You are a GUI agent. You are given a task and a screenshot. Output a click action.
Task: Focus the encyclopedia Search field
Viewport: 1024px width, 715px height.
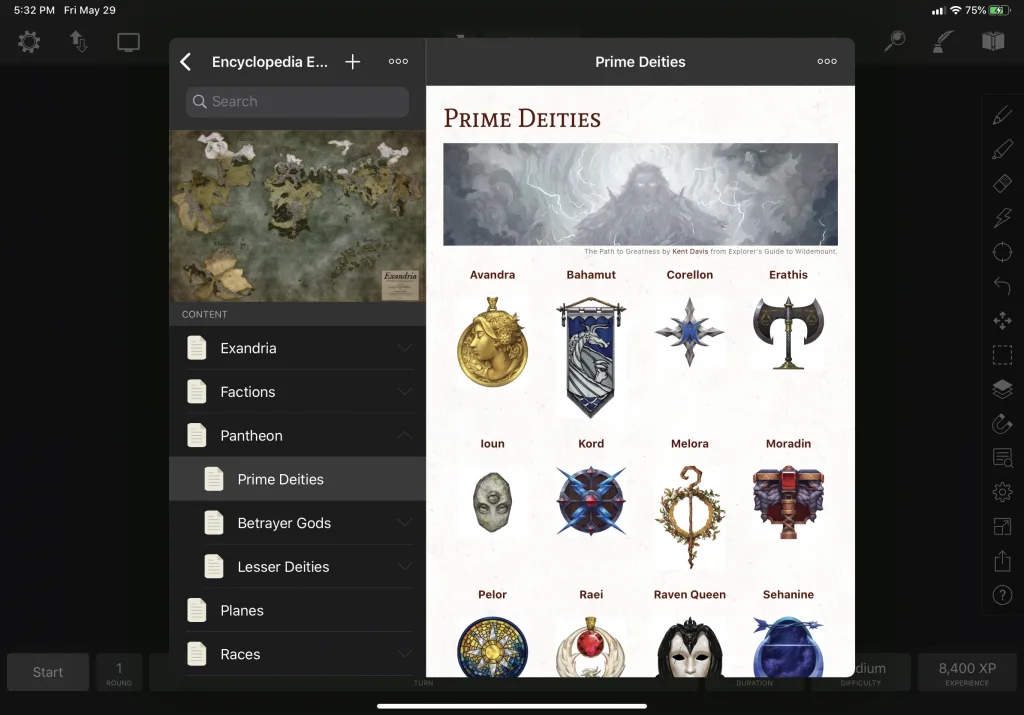(297, 101)
